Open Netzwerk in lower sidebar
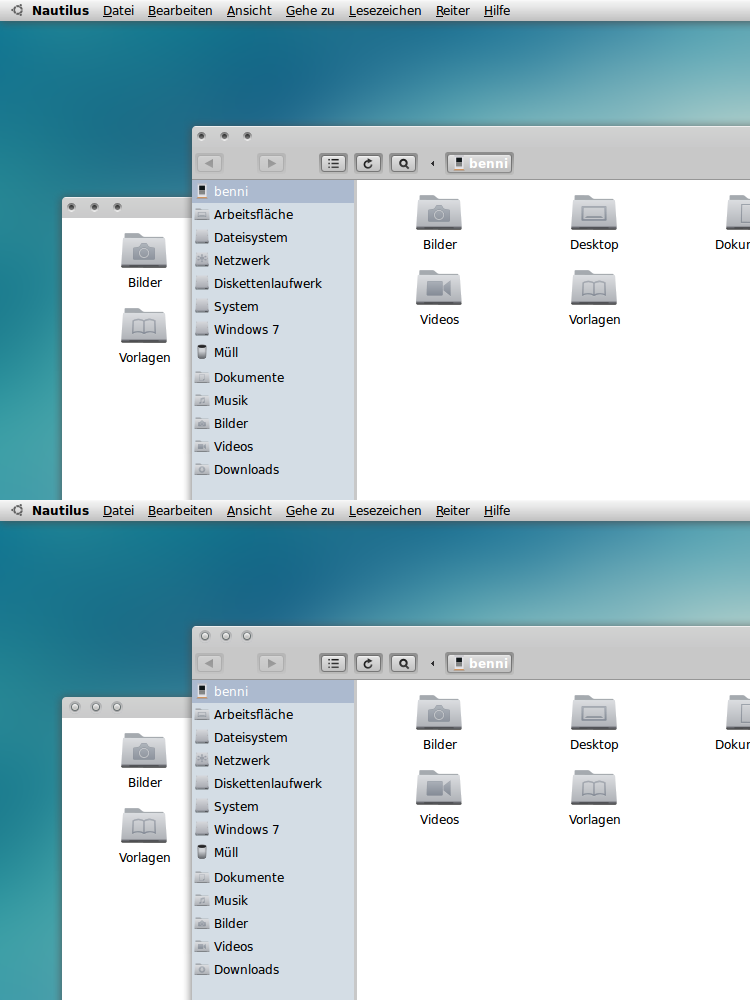Viewport: 750px width, 1000px height. tap(273, 760)
